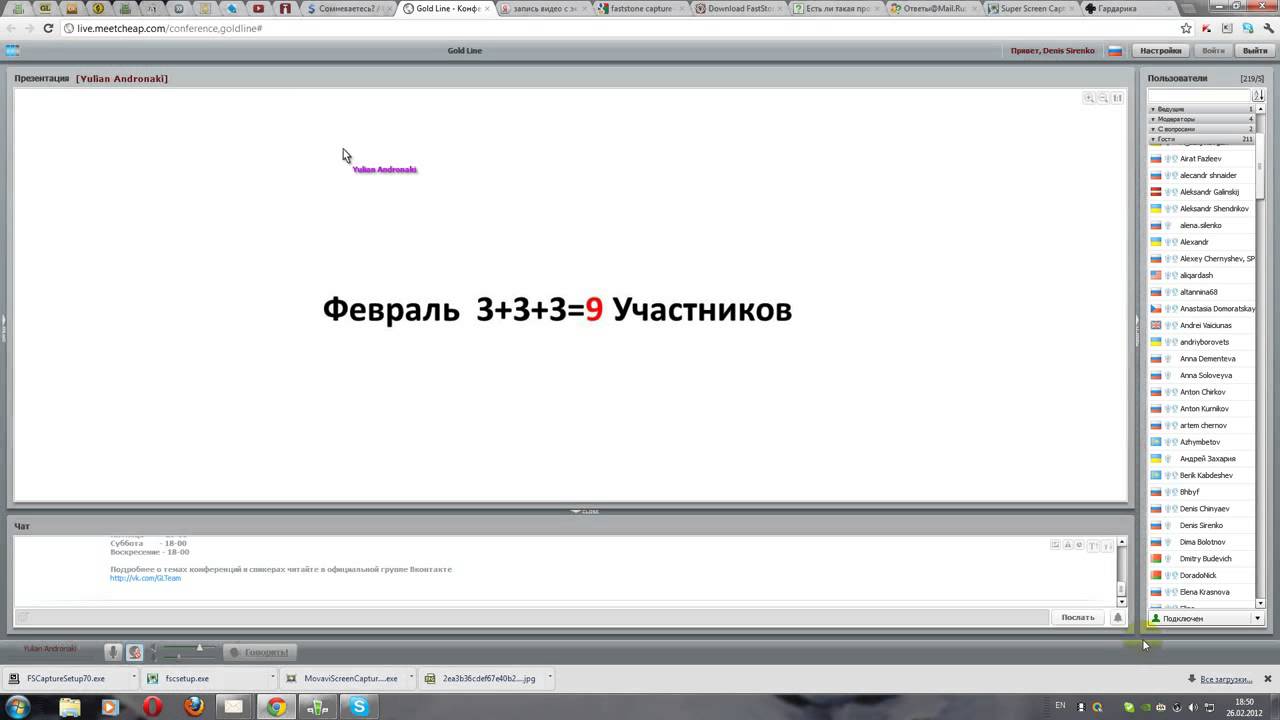Reload the page in Chrome
This screenshot has width=1280, height=720.
pos(48,28)
